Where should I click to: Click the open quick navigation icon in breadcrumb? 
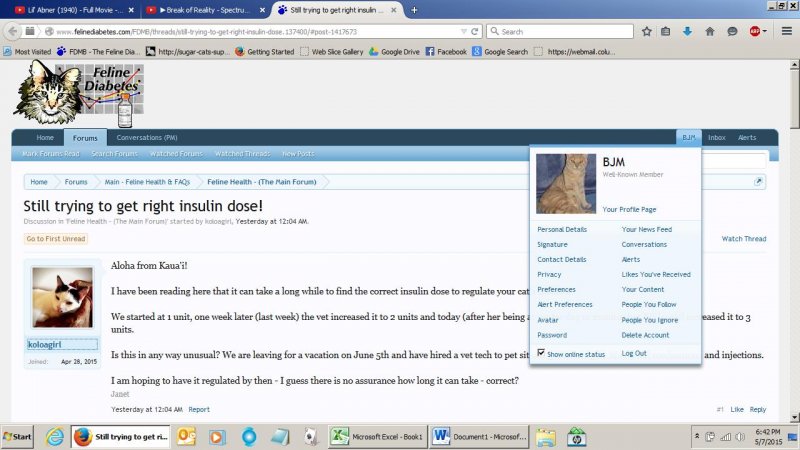click(758, 182)
